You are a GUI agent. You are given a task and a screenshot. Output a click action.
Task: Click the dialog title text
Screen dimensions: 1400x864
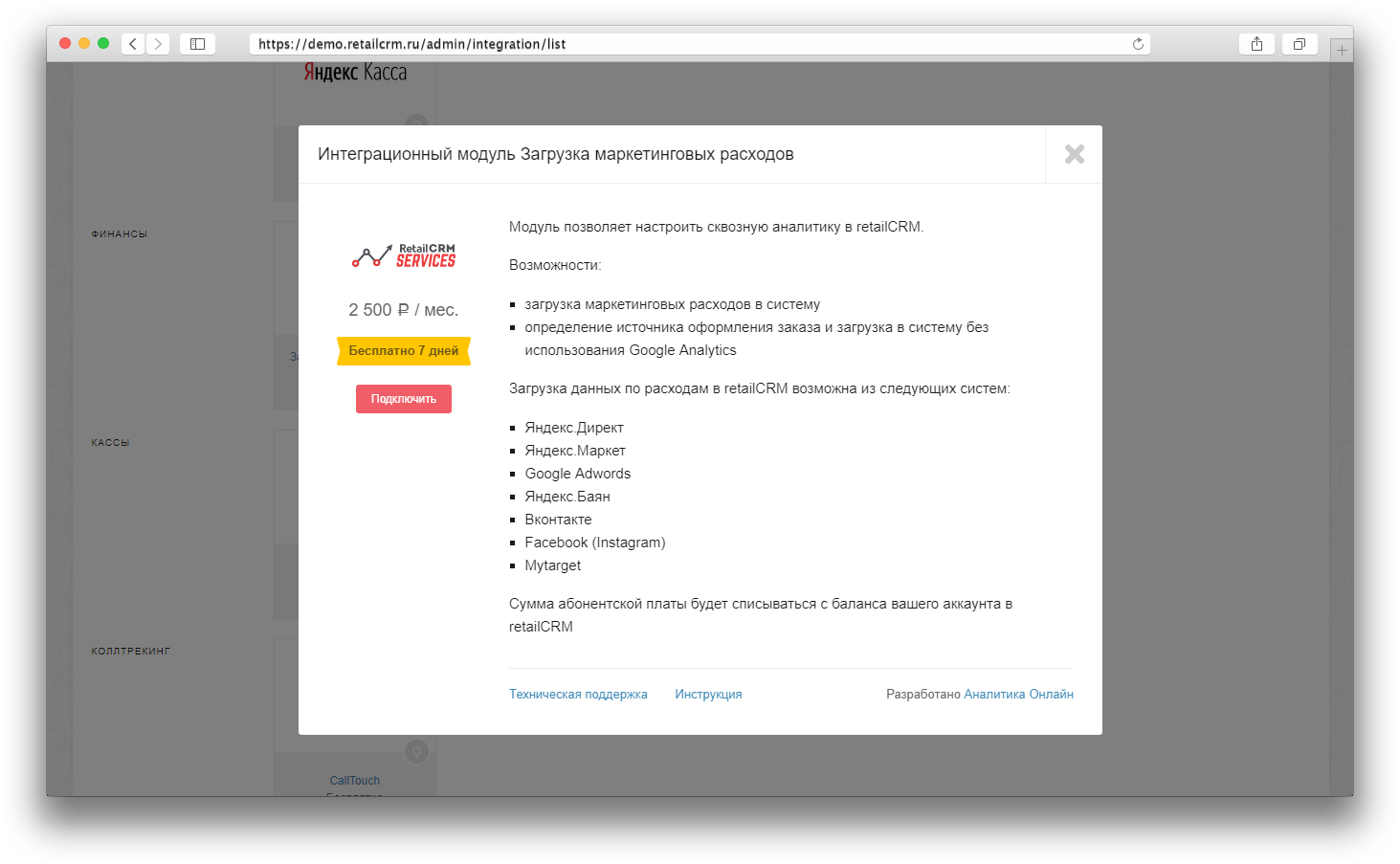tap(556, 154)
